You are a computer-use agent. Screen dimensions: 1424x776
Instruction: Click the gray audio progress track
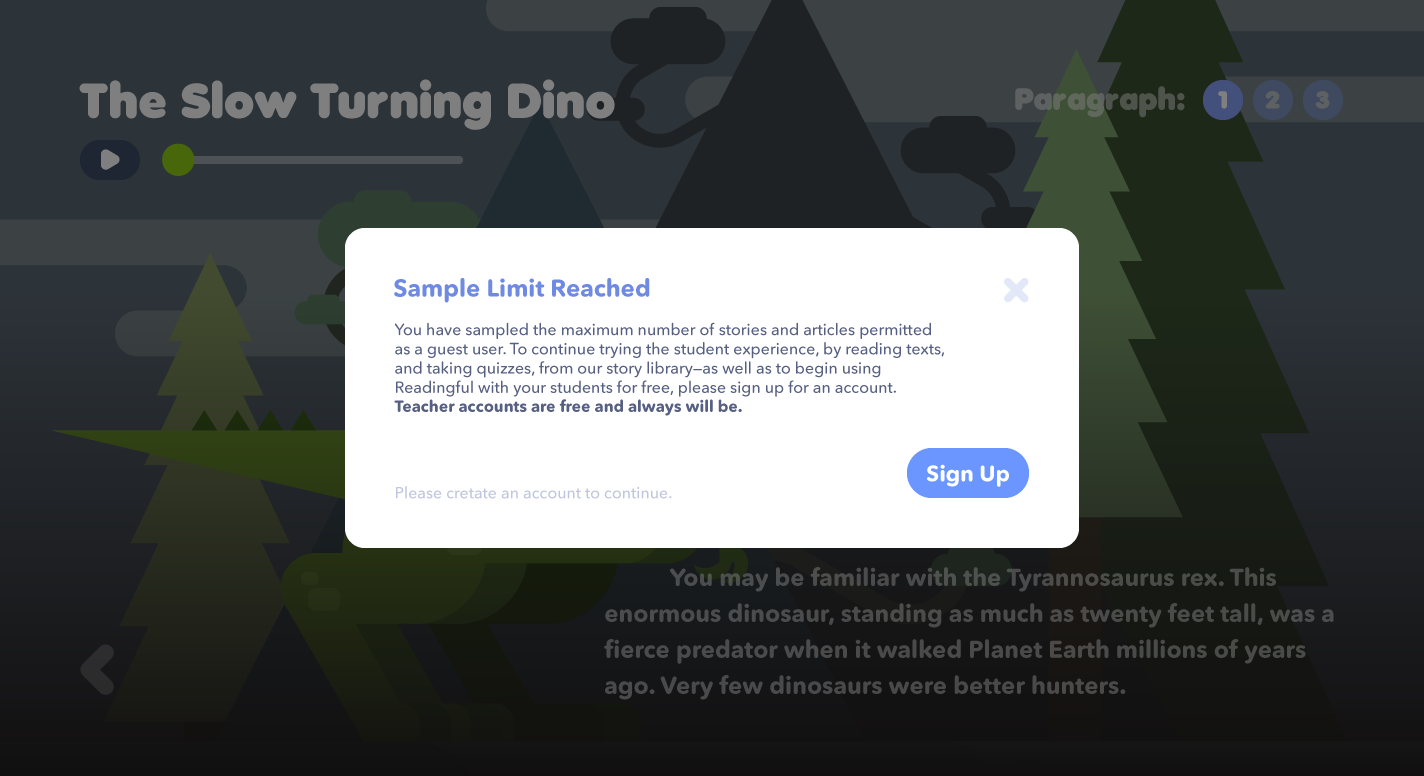330,160
